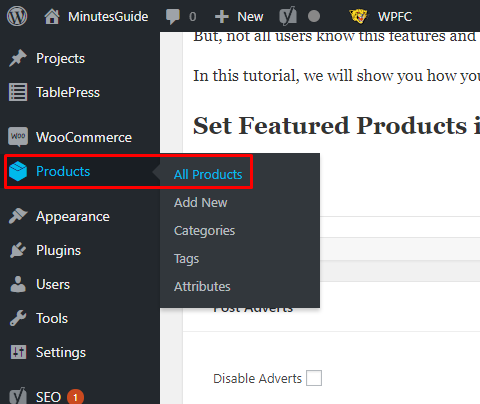Click the Users person icon
Screen dimensions: 480x404
coord(18,284)
